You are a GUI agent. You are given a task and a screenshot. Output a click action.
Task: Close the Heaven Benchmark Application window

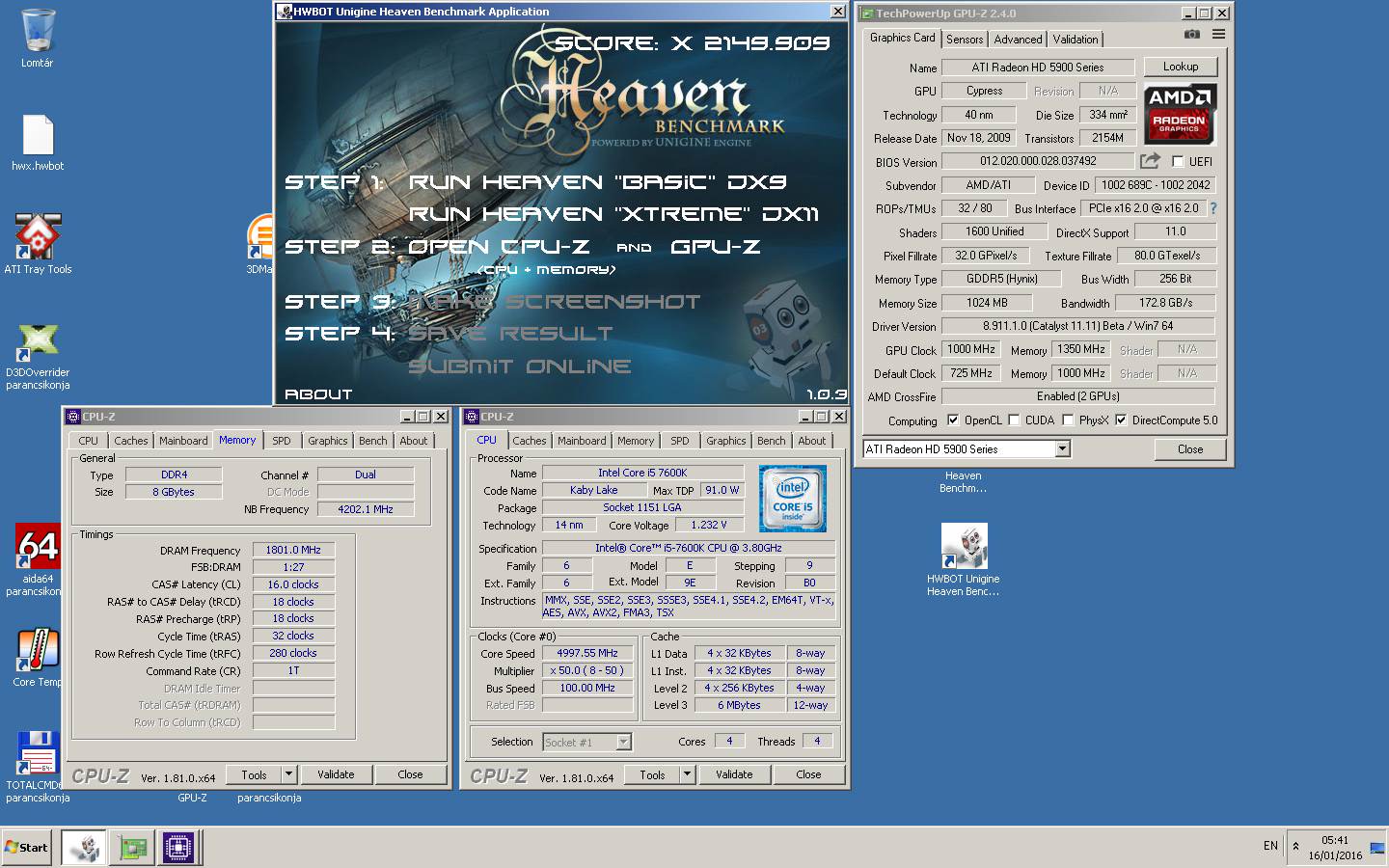(x=837, y=12)
